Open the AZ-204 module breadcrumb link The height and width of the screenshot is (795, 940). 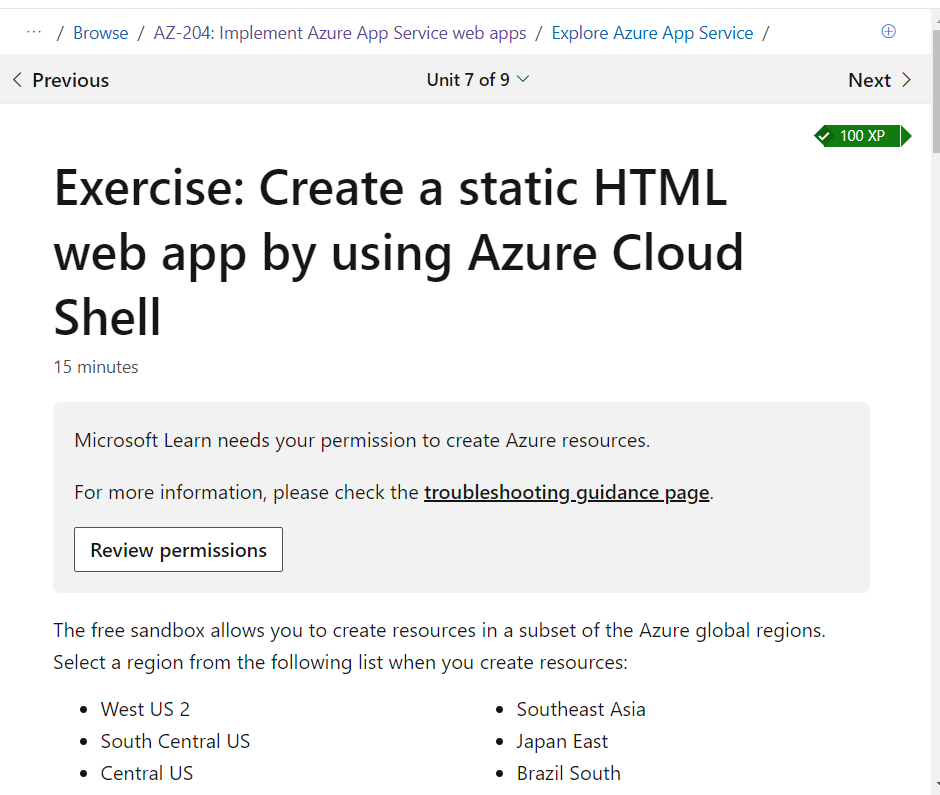pos(339,32)
